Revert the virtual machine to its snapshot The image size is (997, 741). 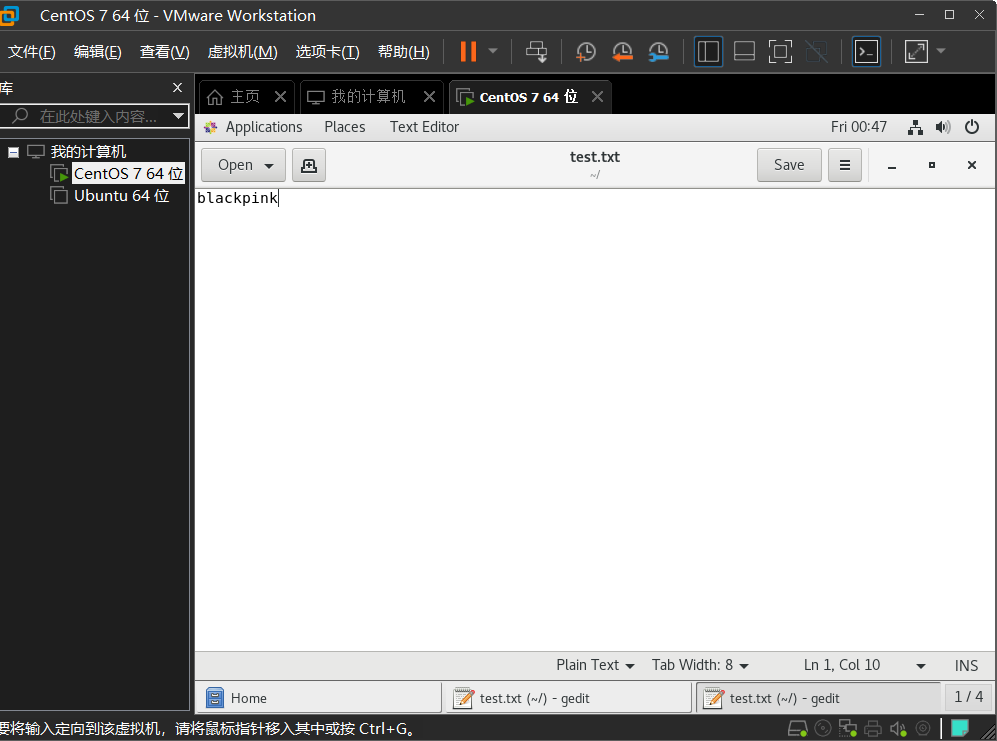pos(622,52)
